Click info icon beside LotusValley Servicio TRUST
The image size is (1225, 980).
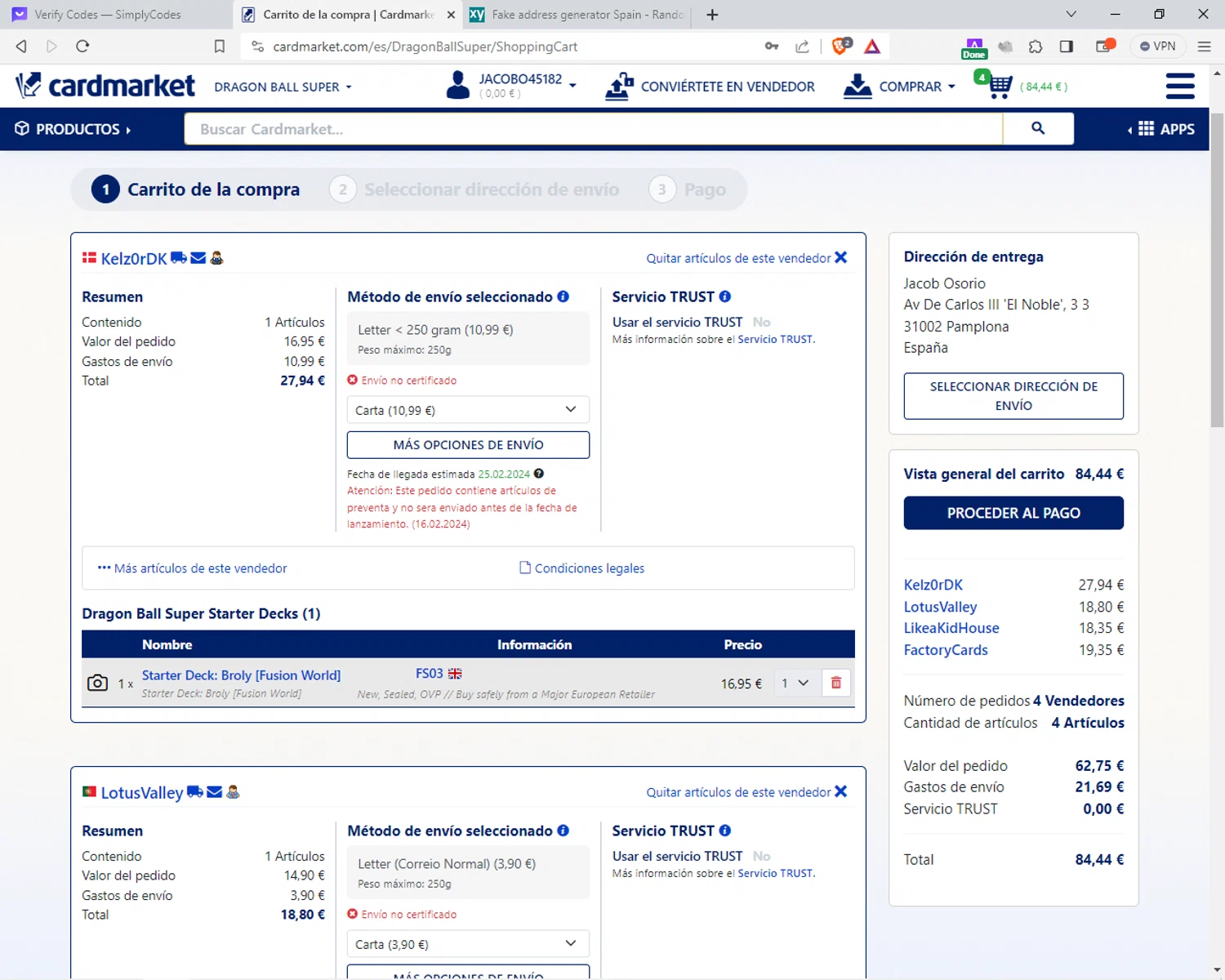(x=724, y=831)
